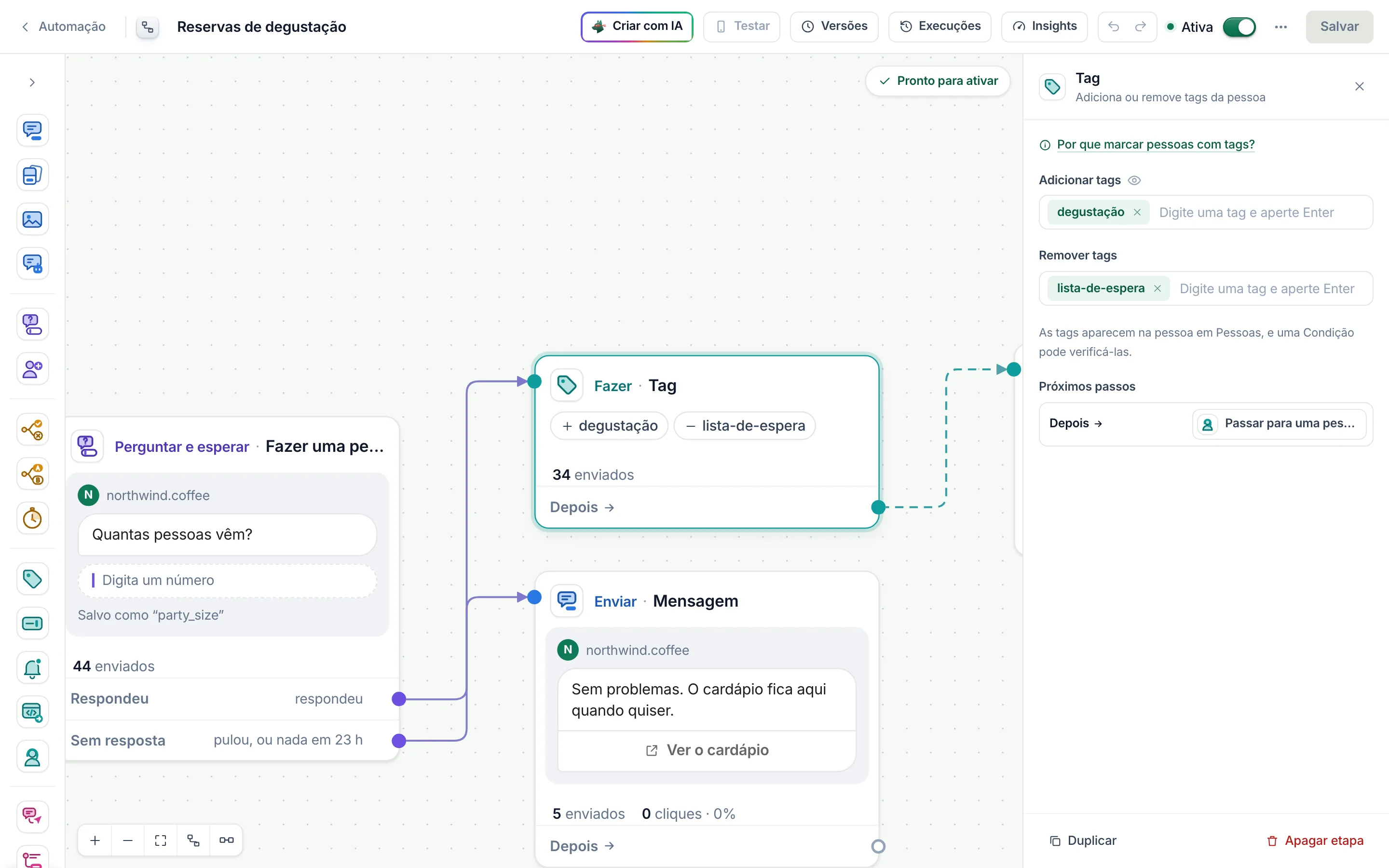The image size is (1389, 868).
Task: Fit canvas to screen
Action: click(161, 840)
